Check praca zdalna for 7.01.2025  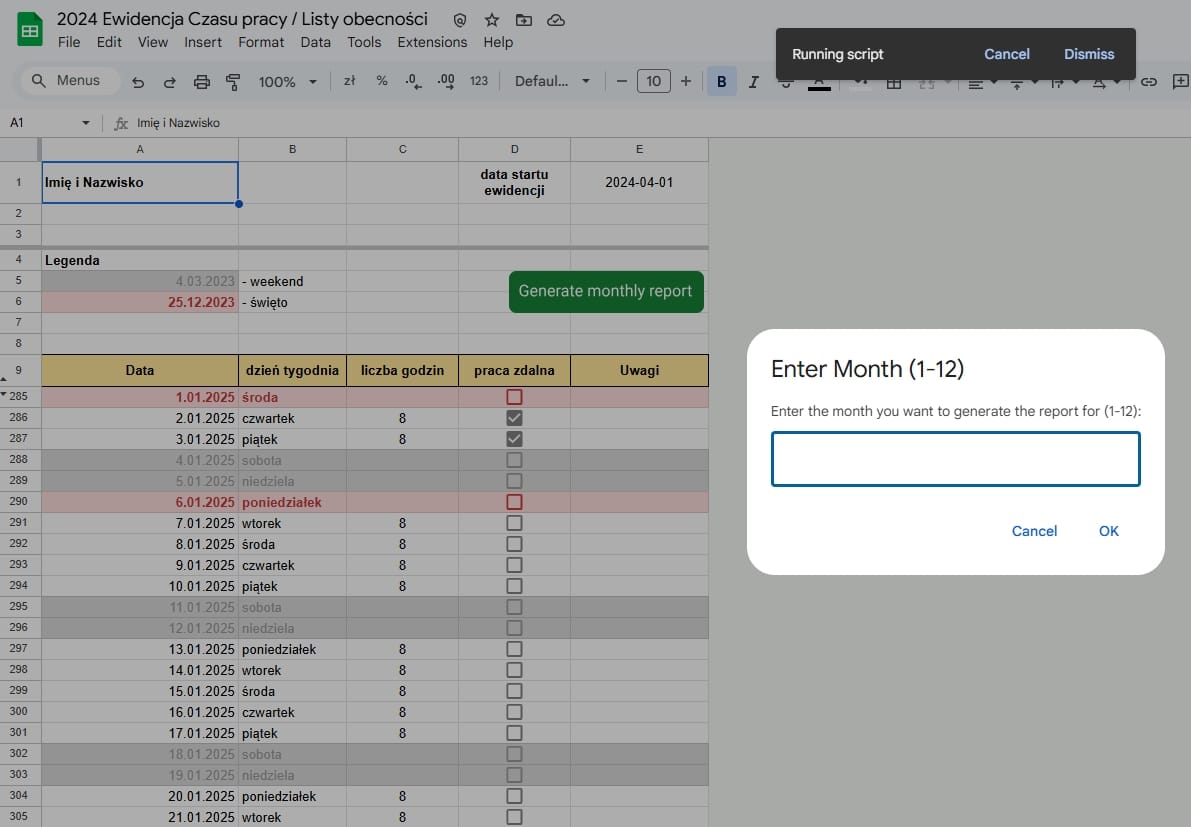click(x=514, y=523)
